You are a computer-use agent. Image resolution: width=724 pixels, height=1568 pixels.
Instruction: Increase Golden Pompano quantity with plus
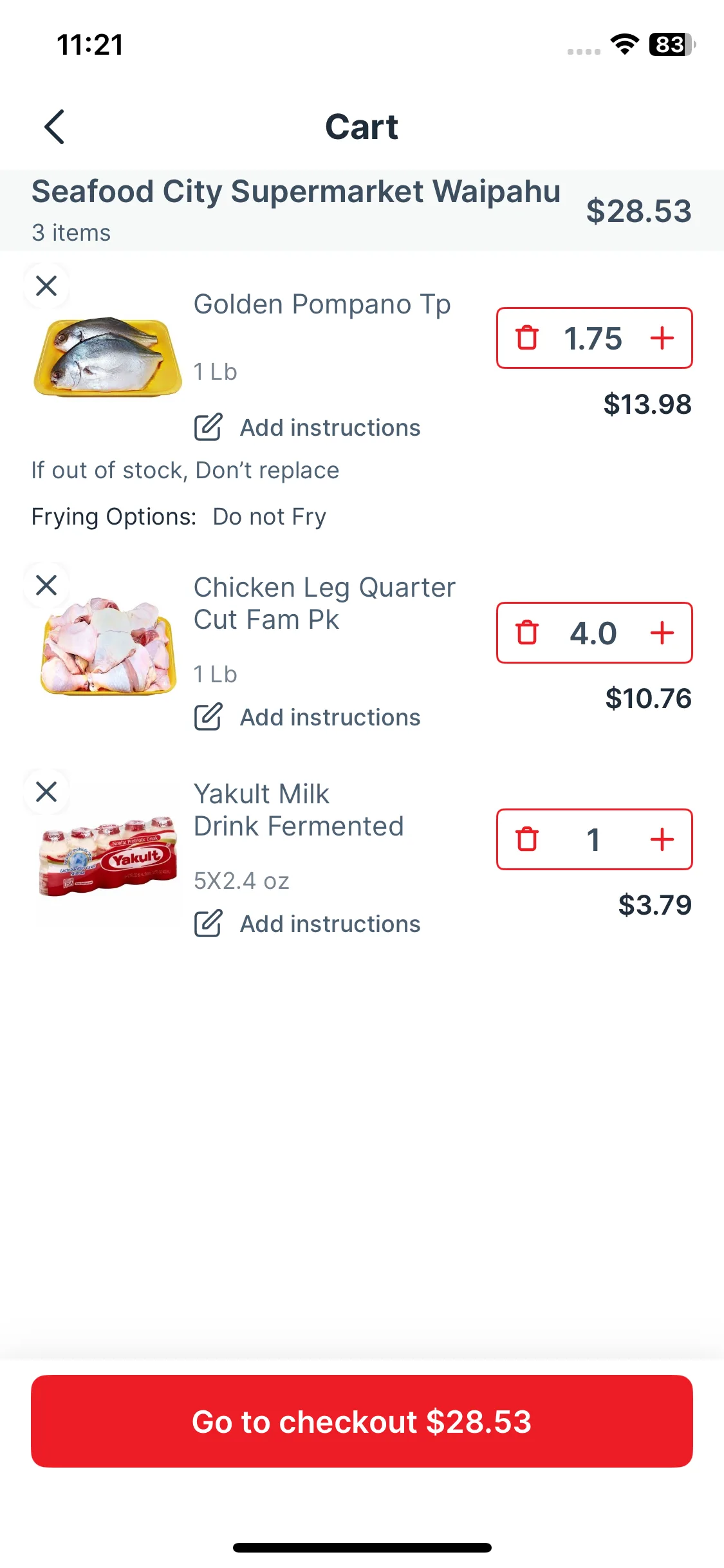662,338
